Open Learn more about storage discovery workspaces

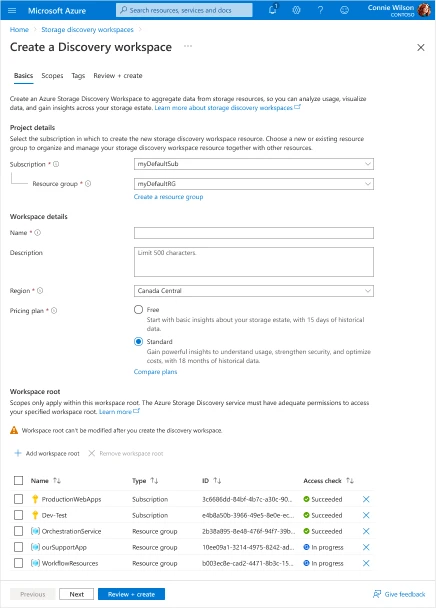click(x=227, y=108)
